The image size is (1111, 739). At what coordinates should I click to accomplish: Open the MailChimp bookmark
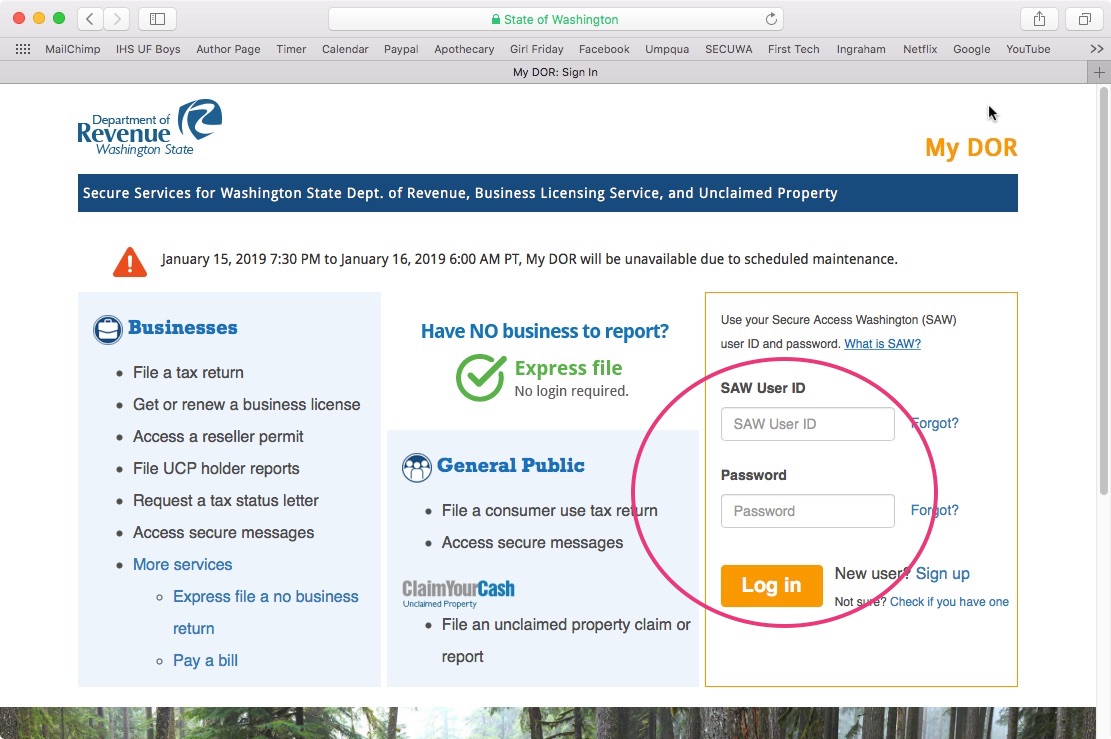click(73, 49)
